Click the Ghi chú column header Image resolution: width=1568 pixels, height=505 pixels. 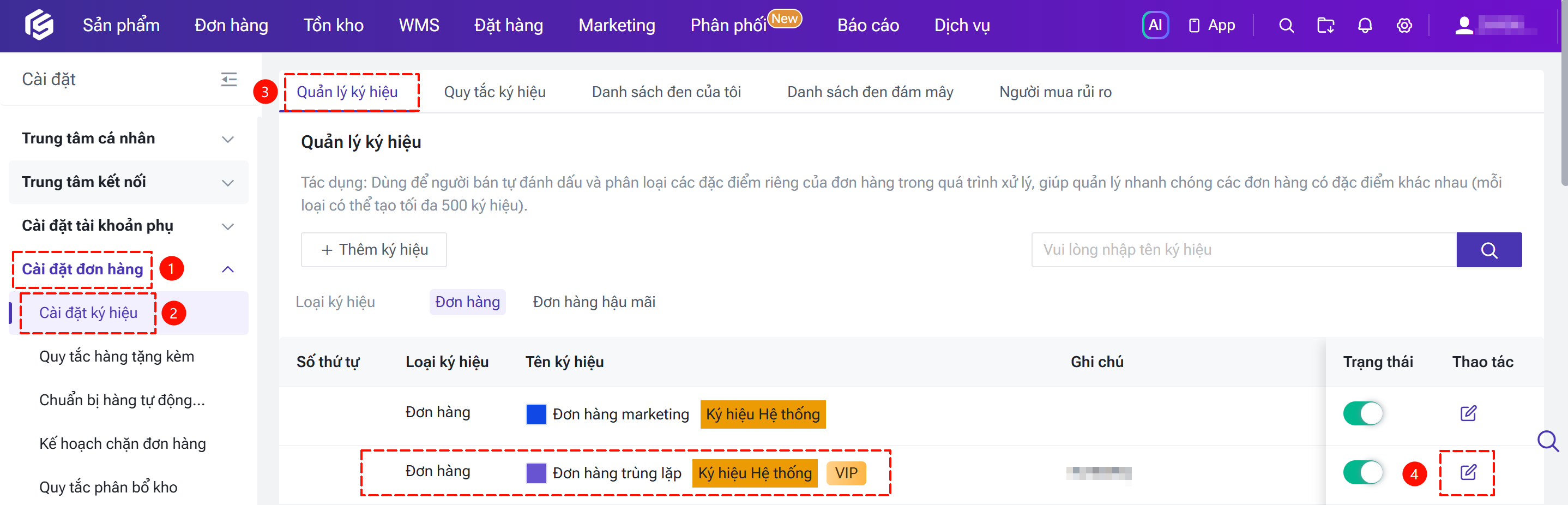(1097, 362)
